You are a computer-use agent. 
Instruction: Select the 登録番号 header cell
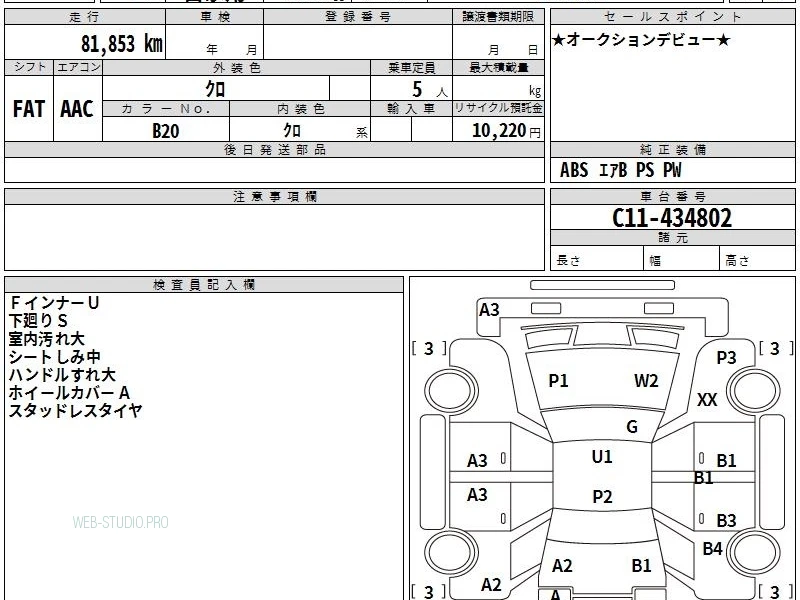(358, 17)
